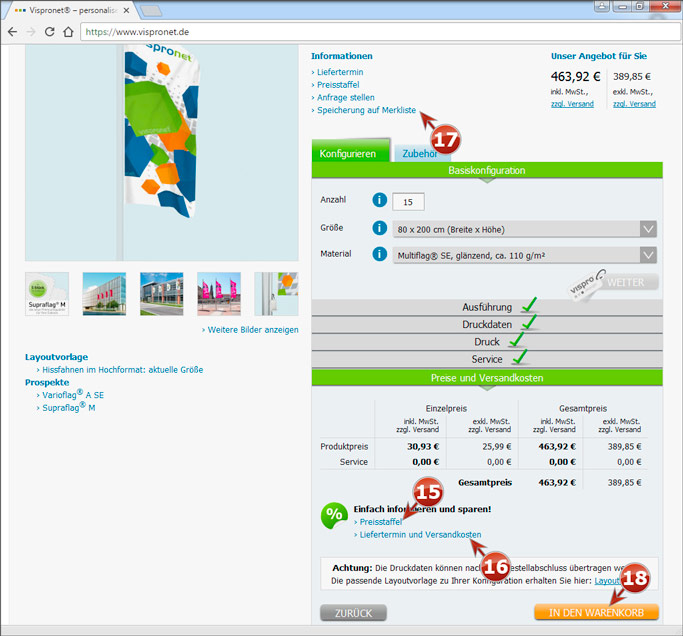Expand the Druckdaten section
Image resolution: width=683 pixels, height=636 pixels.
(487, 325)
